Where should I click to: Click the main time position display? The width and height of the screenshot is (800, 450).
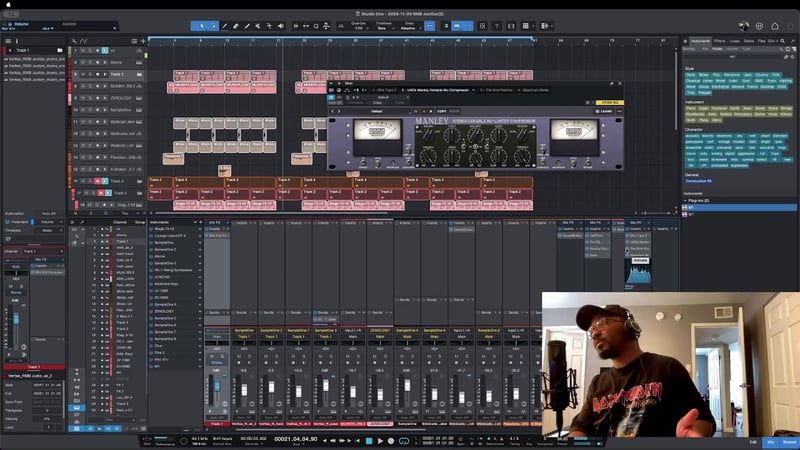295,439
